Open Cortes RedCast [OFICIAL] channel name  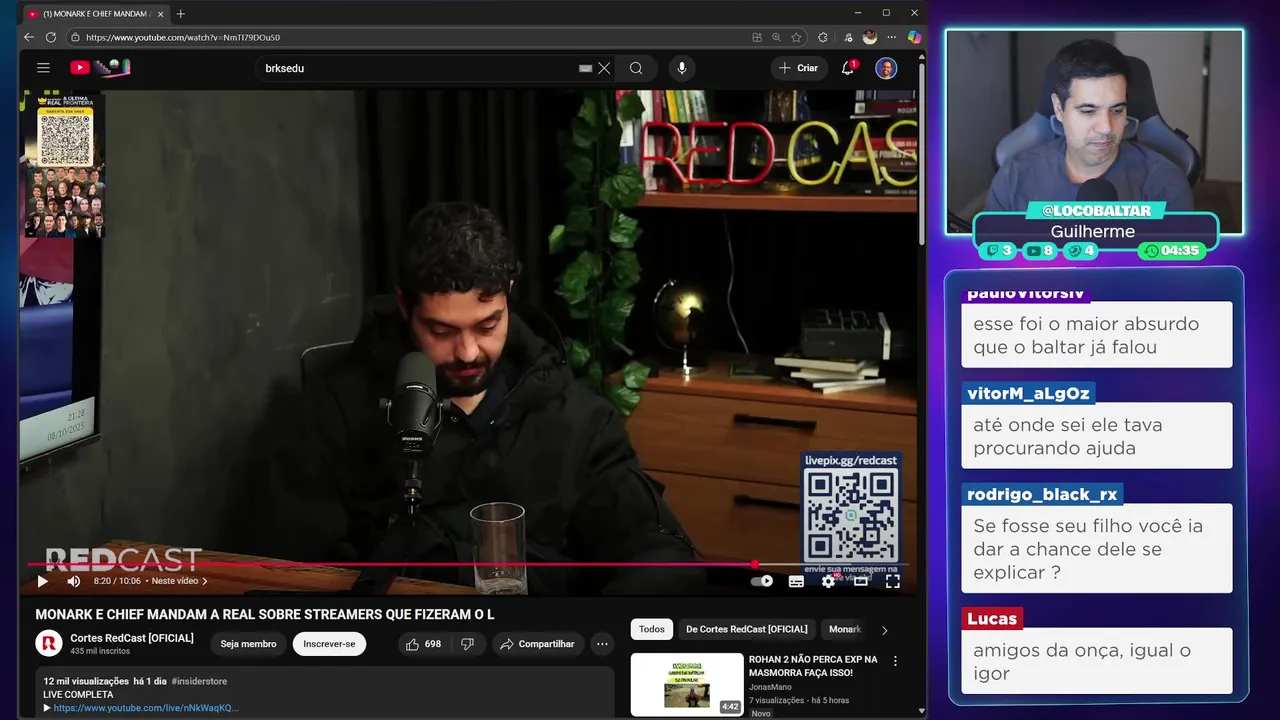point(132,638)
